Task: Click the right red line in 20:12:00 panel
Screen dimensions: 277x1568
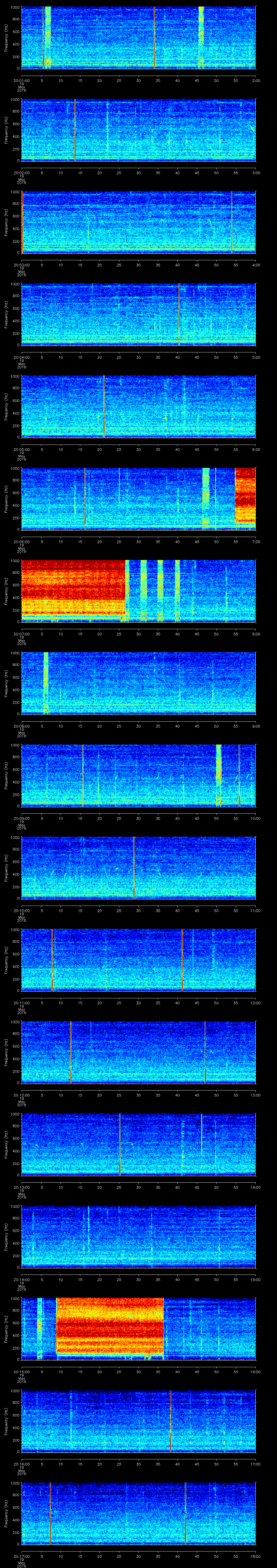Action: coord(205,1051)
